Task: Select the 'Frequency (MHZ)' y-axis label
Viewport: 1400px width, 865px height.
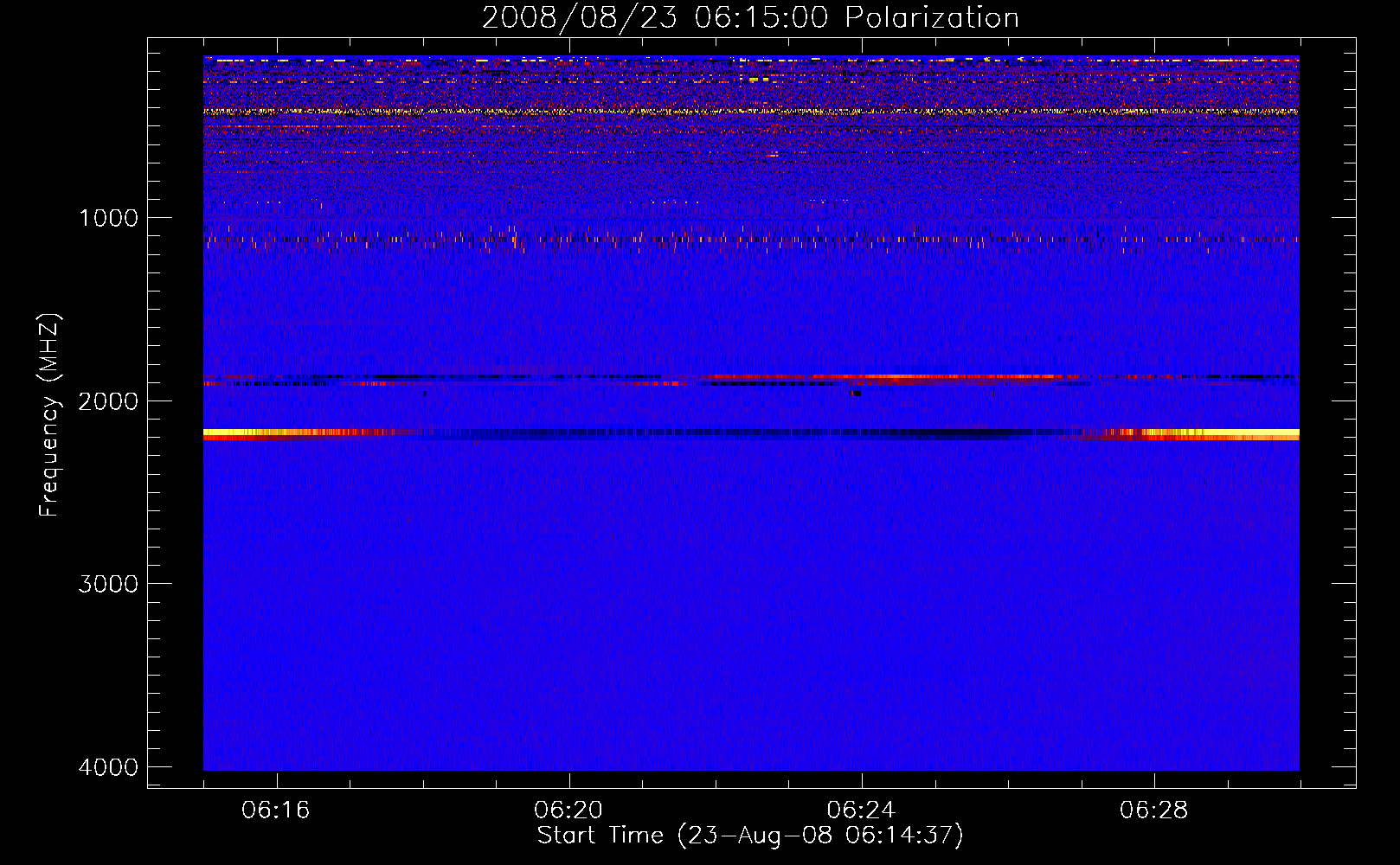Action: pyautogui.click(x=49, y=415)
